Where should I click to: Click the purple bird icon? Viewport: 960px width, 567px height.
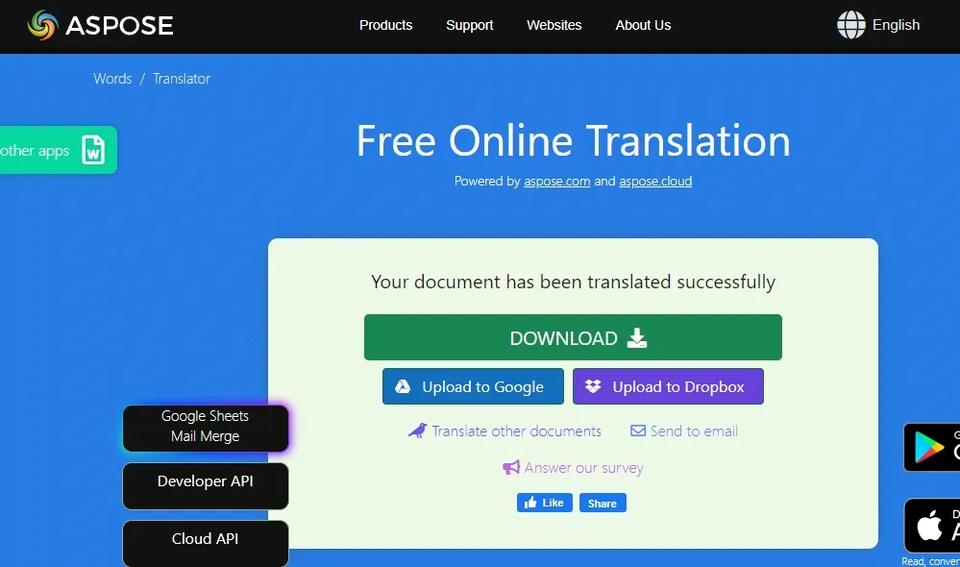pyautogui.click(x=418, y=430)
